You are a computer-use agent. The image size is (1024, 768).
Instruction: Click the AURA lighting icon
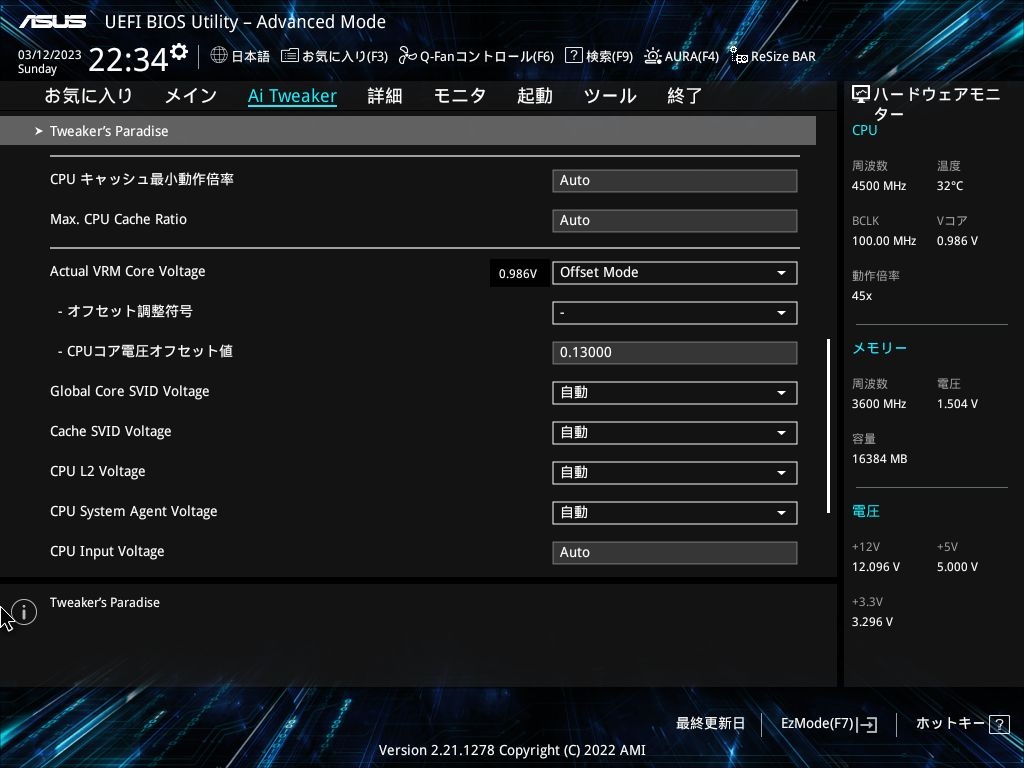(652, 56)
